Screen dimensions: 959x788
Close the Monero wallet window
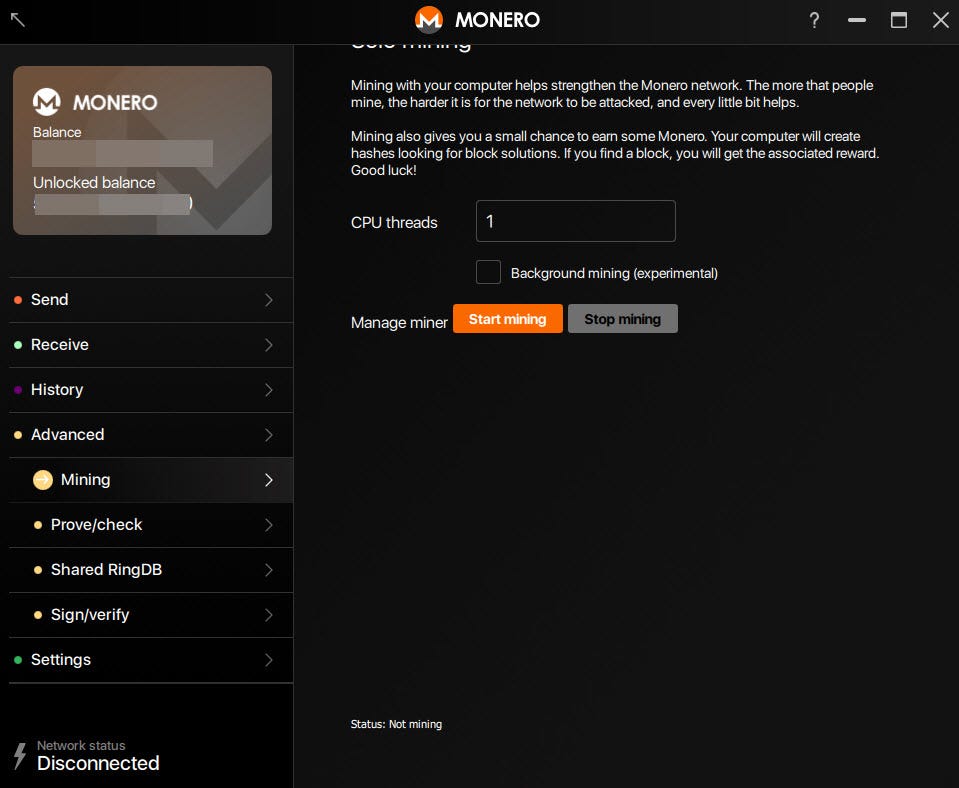click(941, 20)
